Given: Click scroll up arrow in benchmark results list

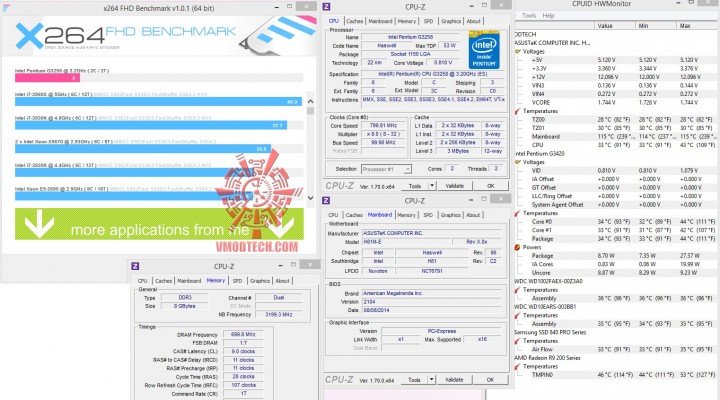Looking at the screenshot, I should tap(310, 101).
